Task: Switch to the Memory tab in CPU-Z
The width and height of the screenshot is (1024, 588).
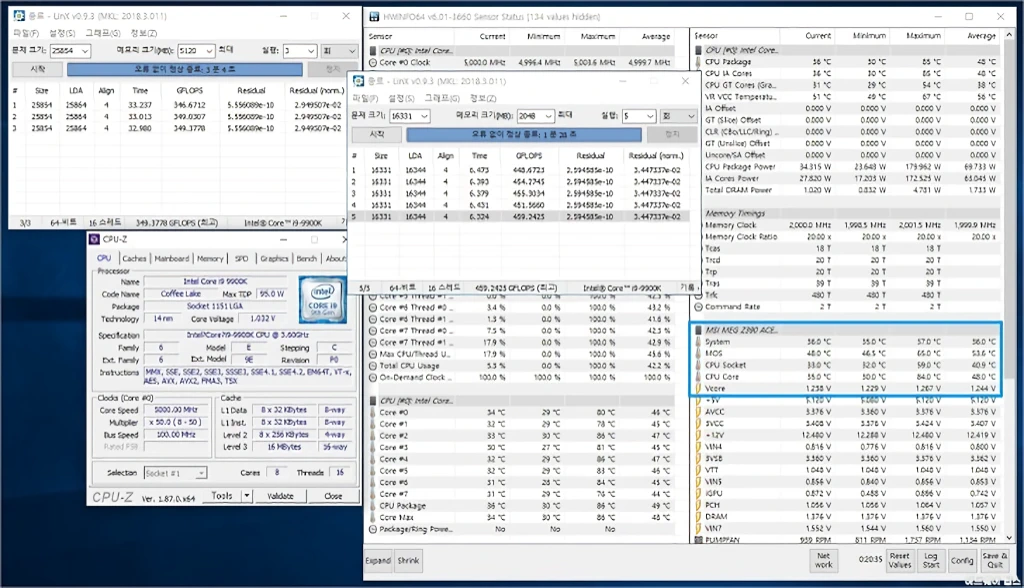Action: (x=210, y=259)
